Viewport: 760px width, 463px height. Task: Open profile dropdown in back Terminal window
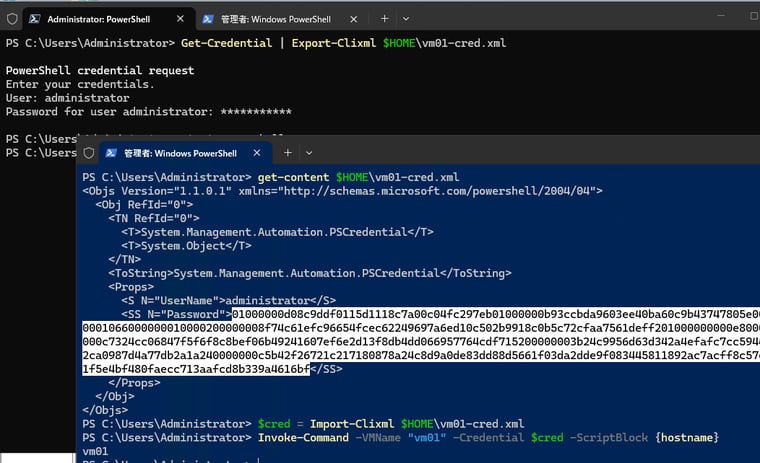tap(406, 19)
